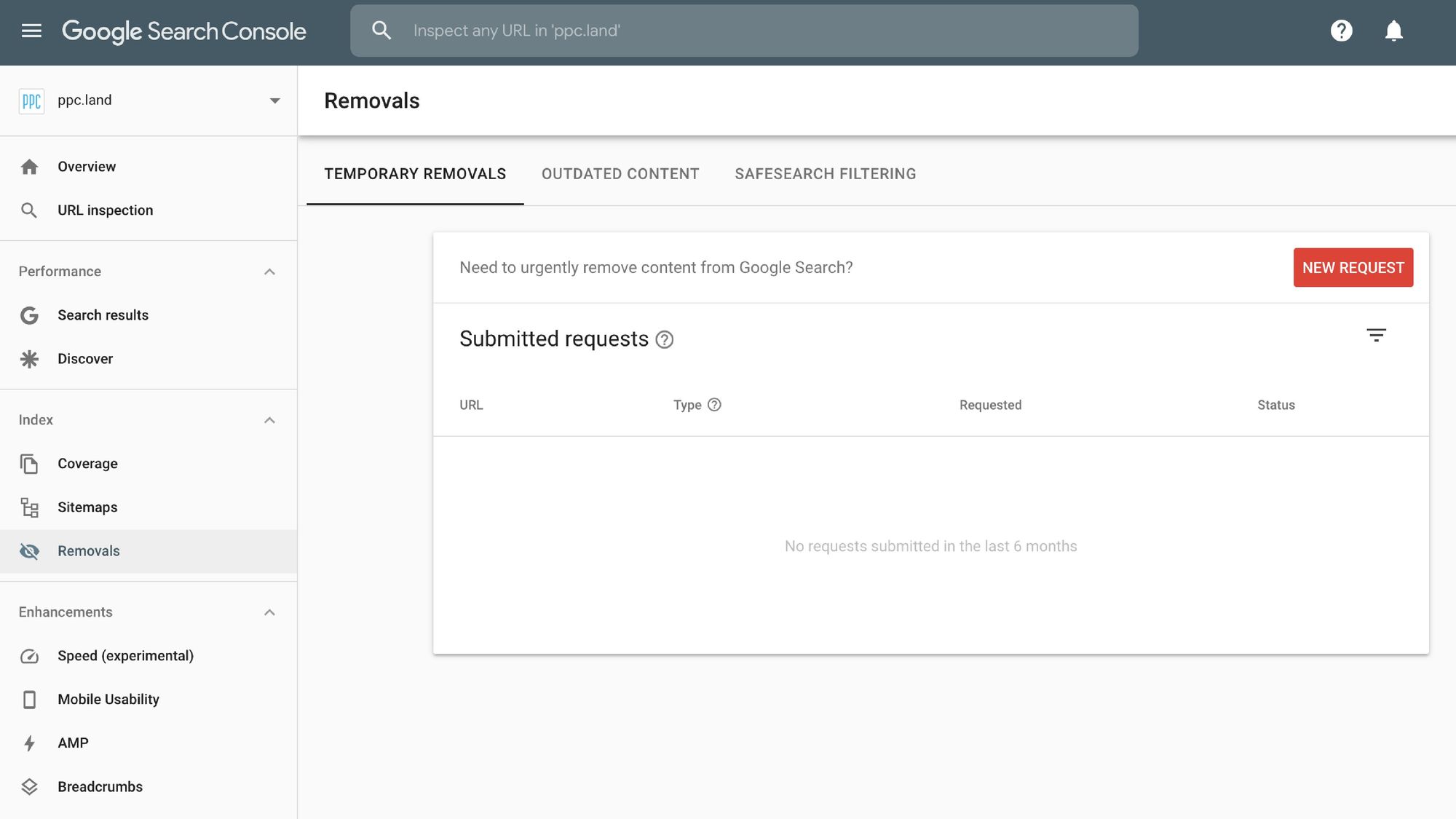Open the SafeSearch Filtering tab
Screen dimensions: 1456x819
[826, 173]
